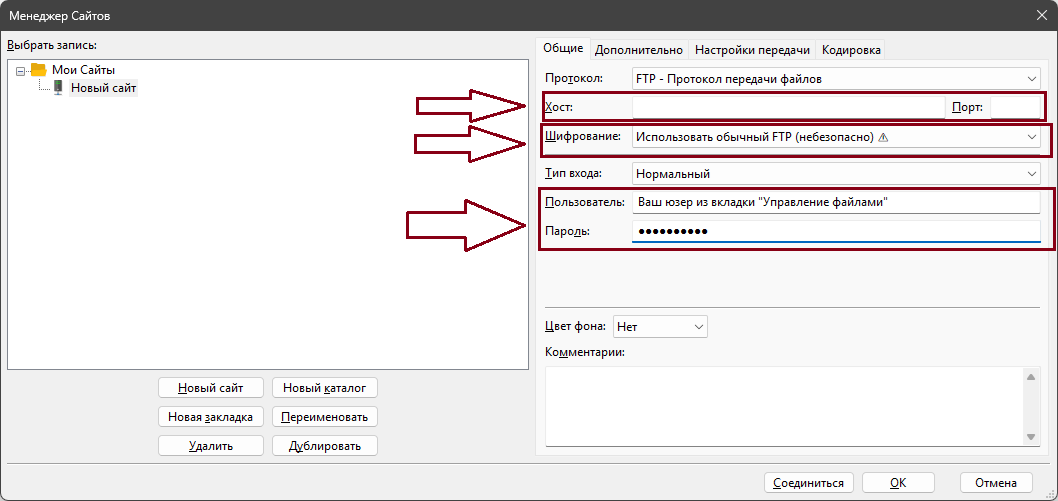The width and height of the screenshot is (1058, 501).
Task: Click the Новый сайт server icon
Action: coord(58,88)
